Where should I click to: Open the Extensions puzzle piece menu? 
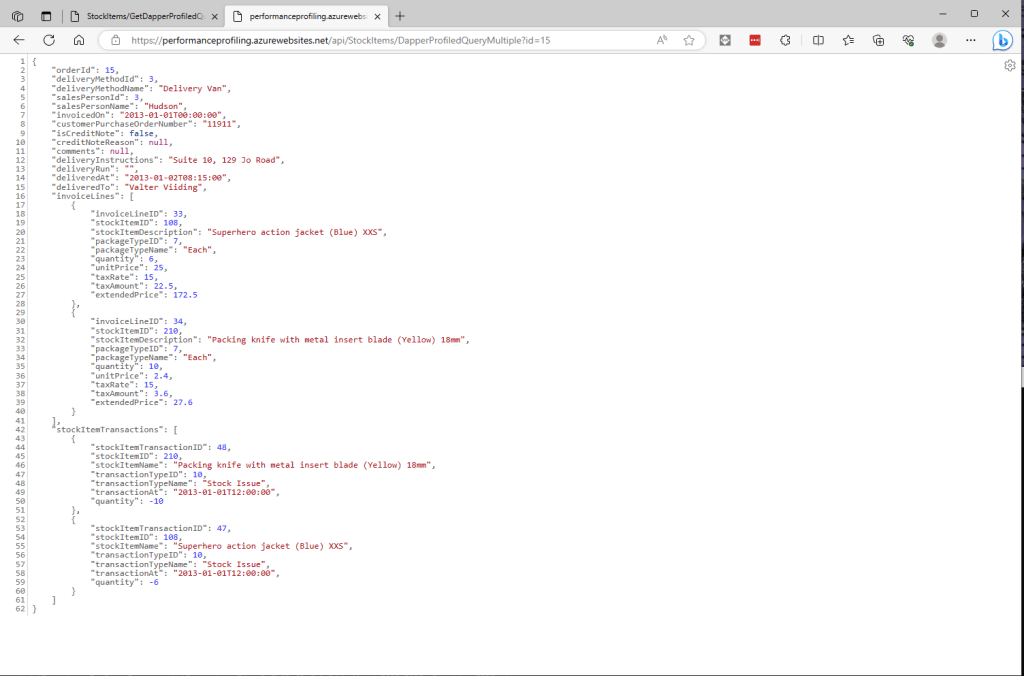[x=785, y=40]
